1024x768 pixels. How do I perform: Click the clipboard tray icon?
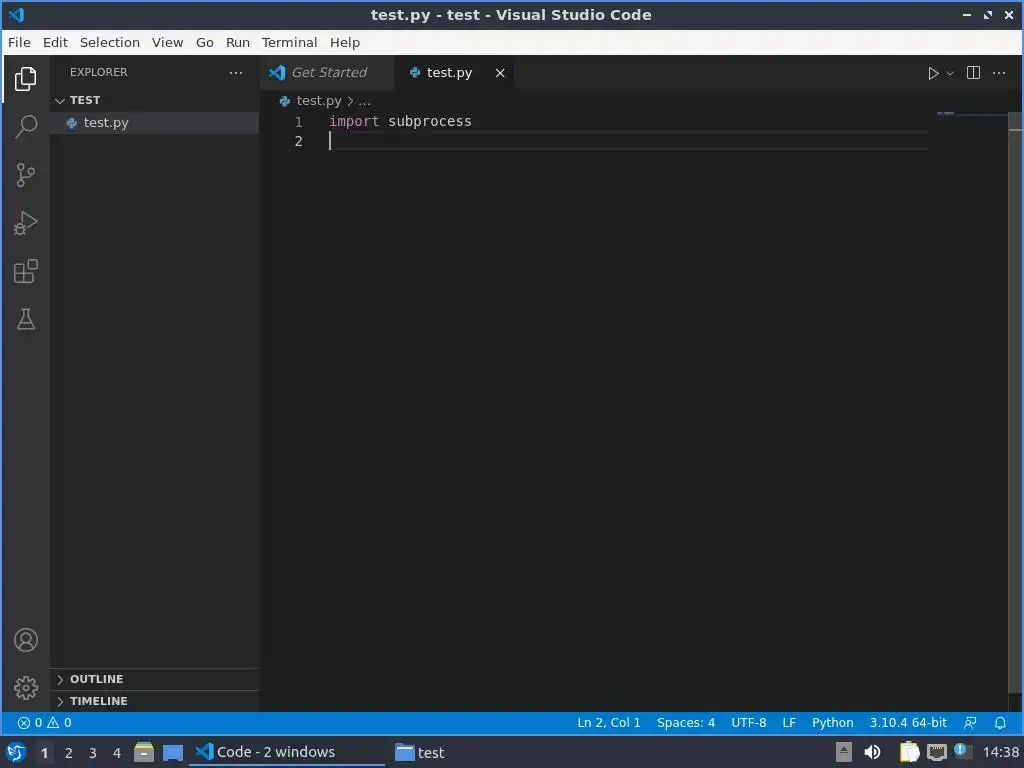[x=909, y=752]
